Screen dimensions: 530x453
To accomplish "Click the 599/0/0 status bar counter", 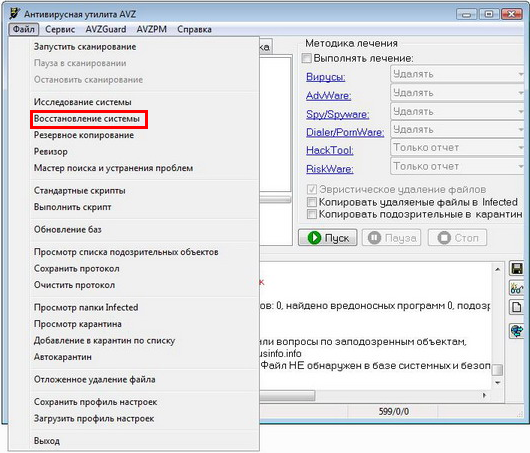I will click(393, 411).
